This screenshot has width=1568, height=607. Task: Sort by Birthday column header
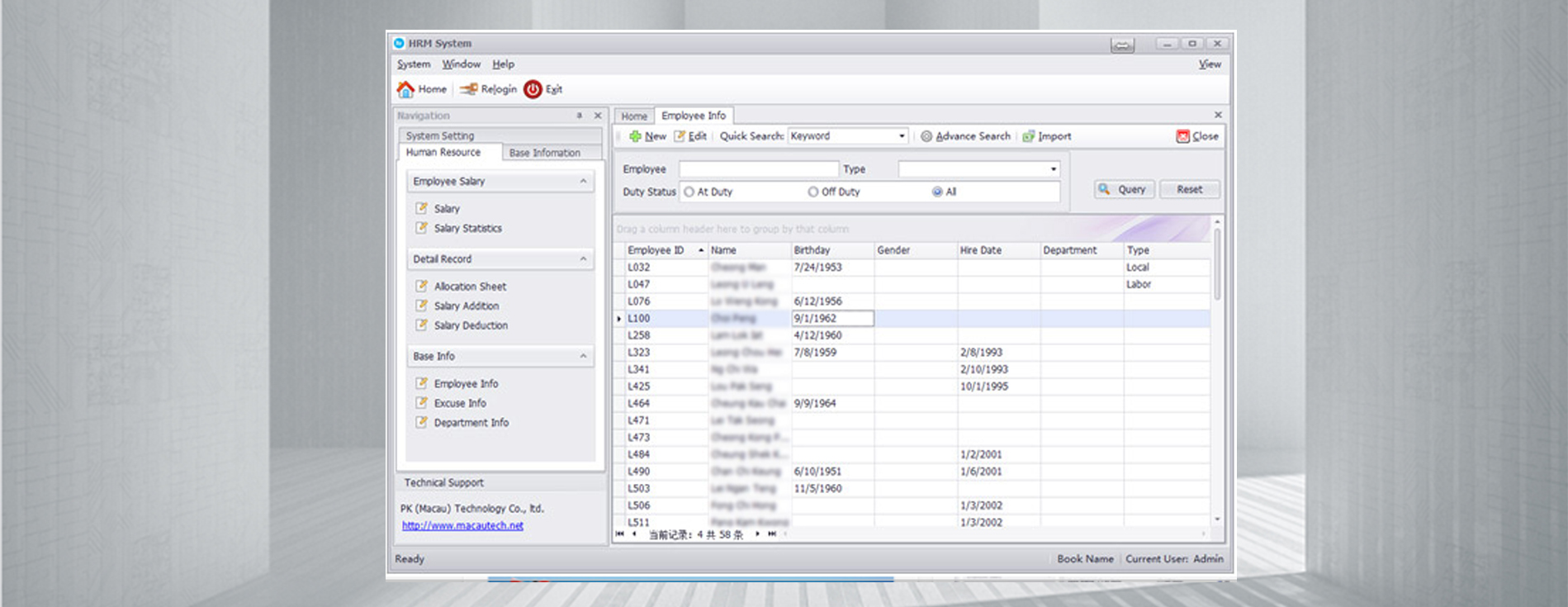(x=832, y=250)
